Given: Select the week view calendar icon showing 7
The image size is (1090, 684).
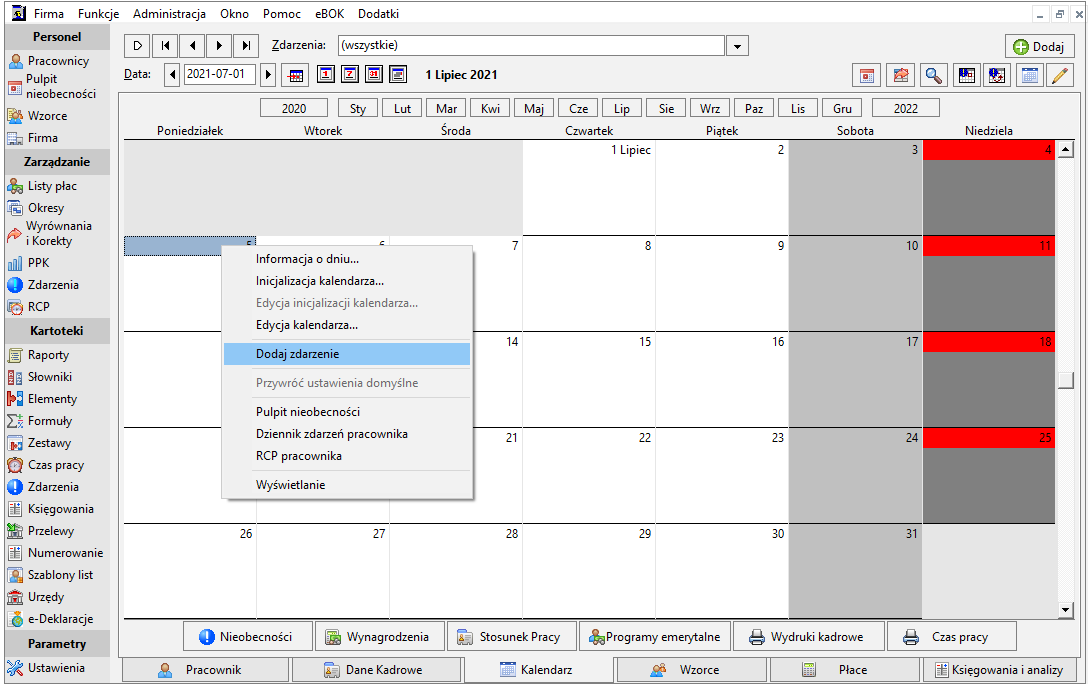Looking at the screenshot, I should [350, 74].
